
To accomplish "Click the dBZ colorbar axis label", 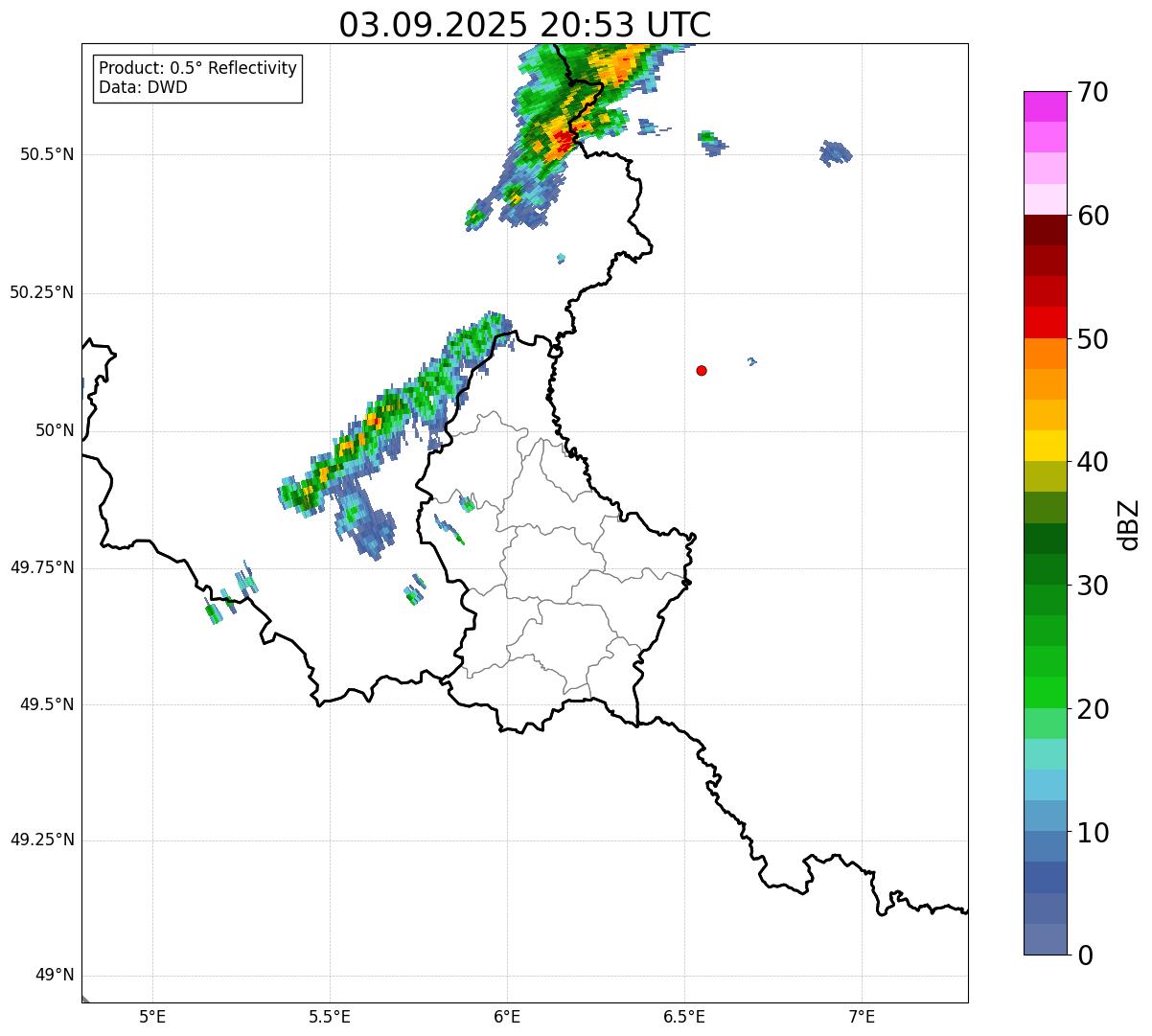I will 1129,524.
